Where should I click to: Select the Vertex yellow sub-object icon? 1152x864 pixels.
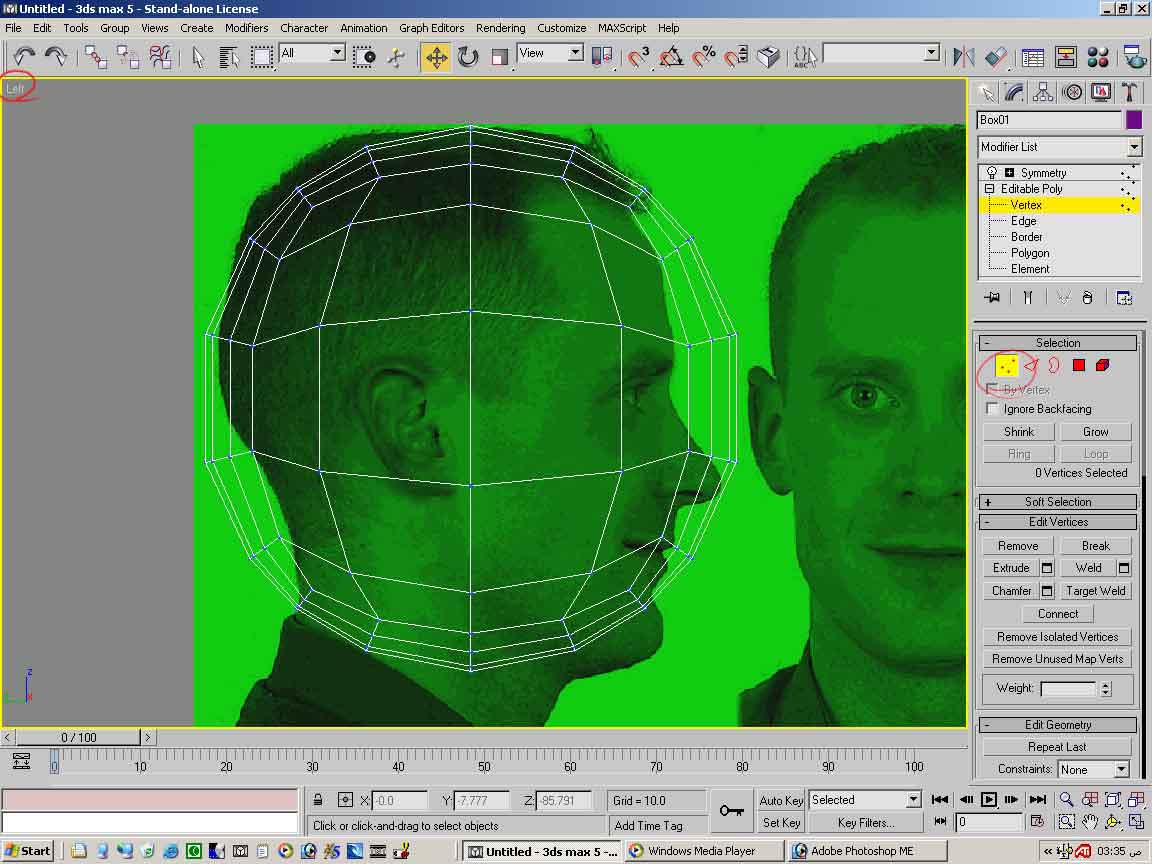click(1006, 365)
